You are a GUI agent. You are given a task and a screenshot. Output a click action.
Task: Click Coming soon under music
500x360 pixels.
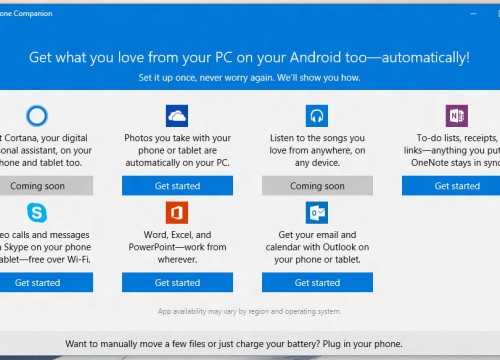[317, 186]
